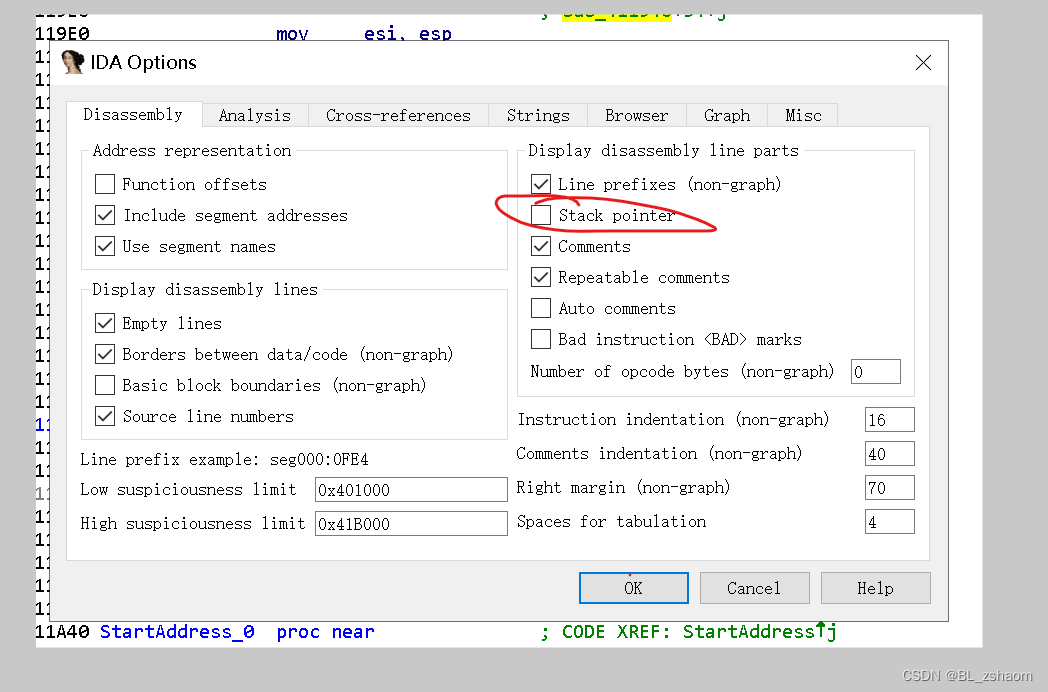The width and height of the screenshot is (1048, 692).
Task: Click the 119E0 address in disassembly
Action: (62, 33)
